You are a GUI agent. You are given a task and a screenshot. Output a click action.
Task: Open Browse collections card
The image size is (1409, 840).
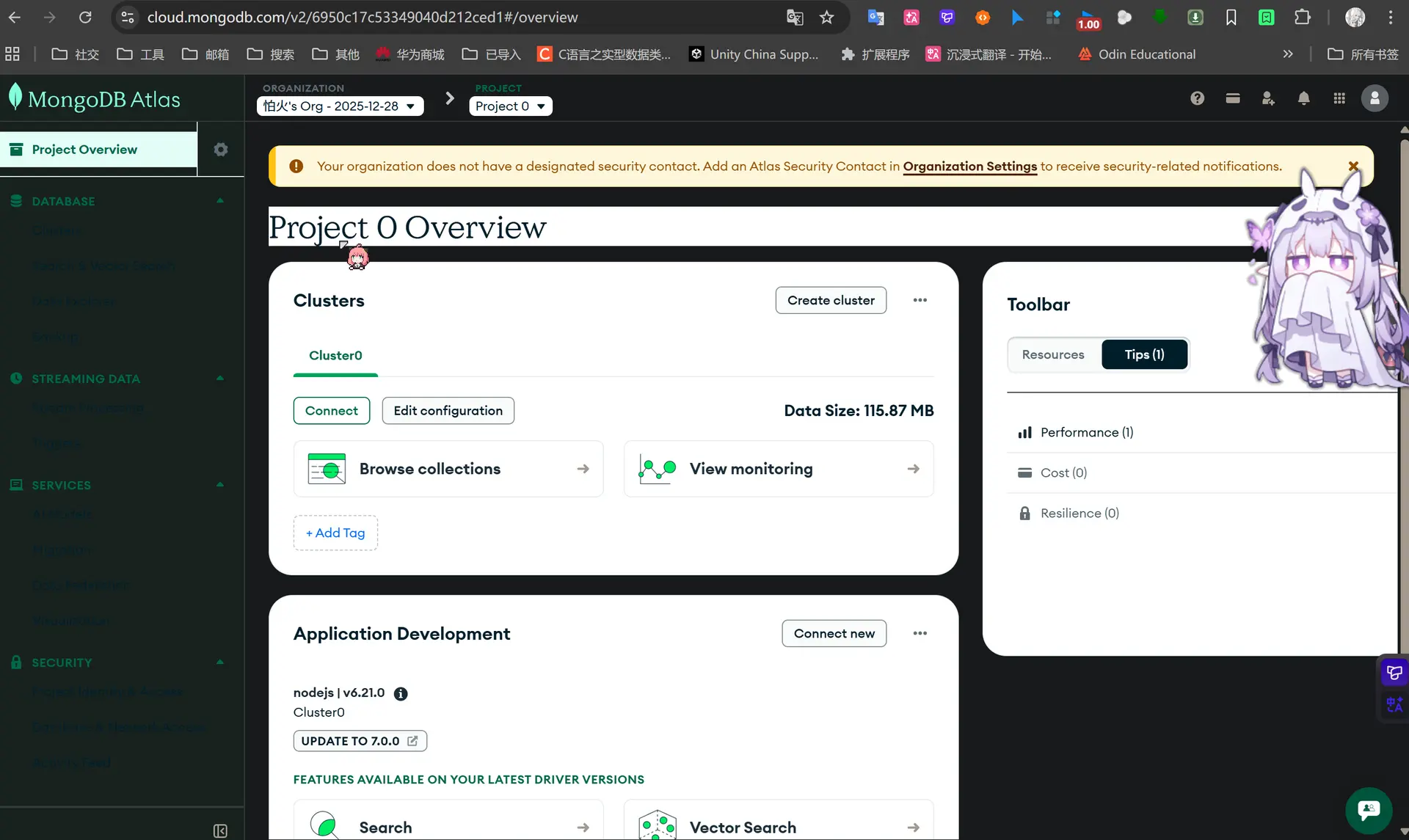click(x=448, y=469)
